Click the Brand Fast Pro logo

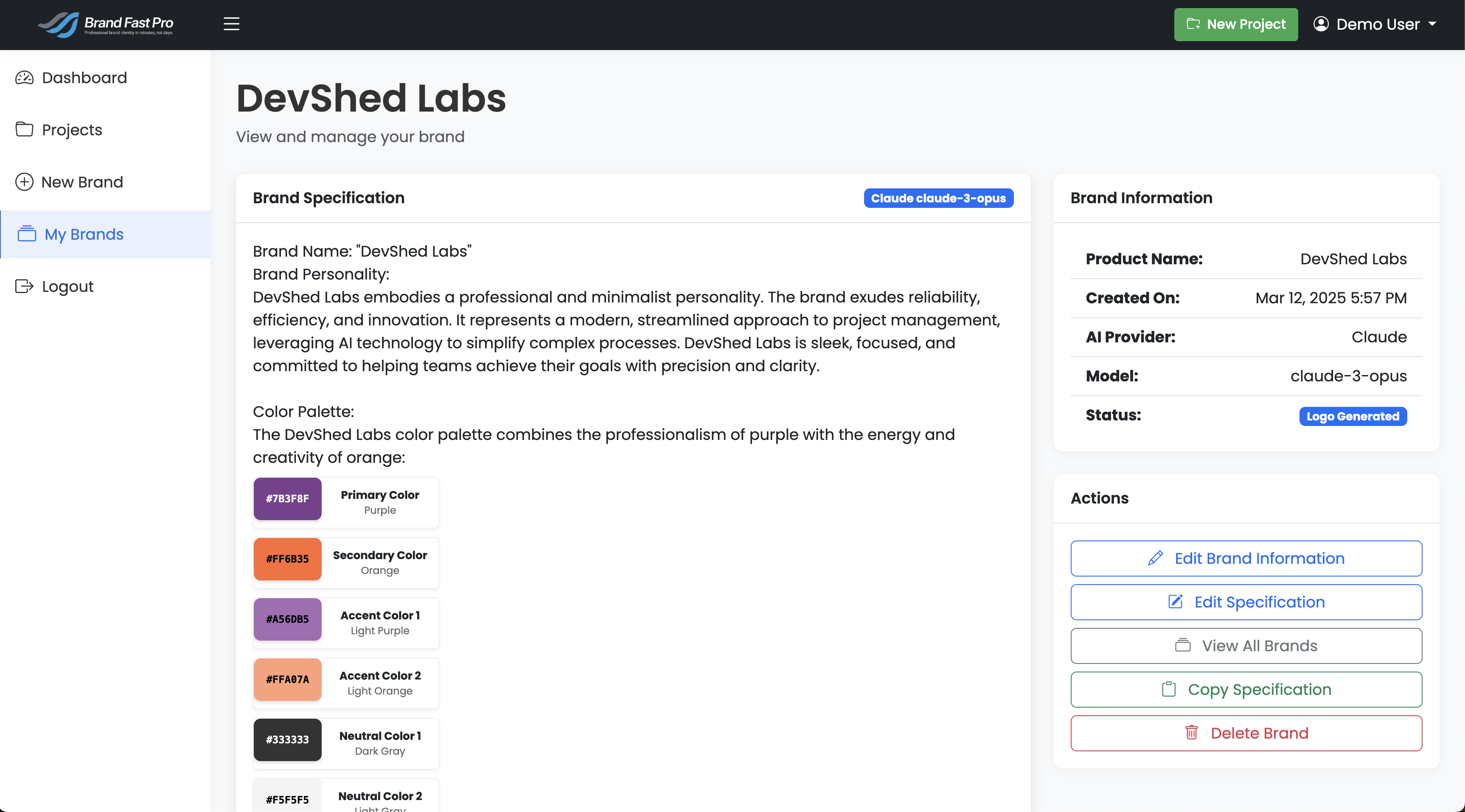[x=106, y=25]
